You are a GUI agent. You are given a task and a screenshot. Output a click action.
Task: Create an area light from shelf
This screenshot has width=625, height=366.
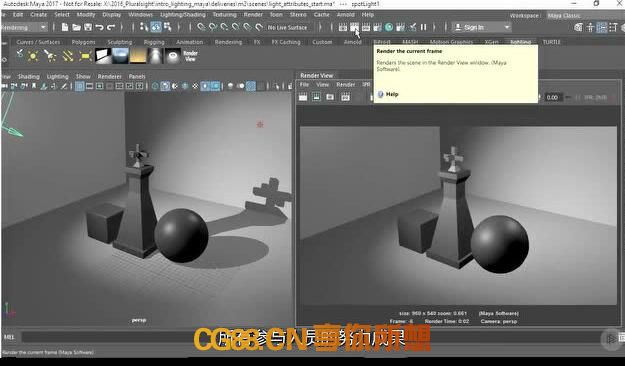85,56
